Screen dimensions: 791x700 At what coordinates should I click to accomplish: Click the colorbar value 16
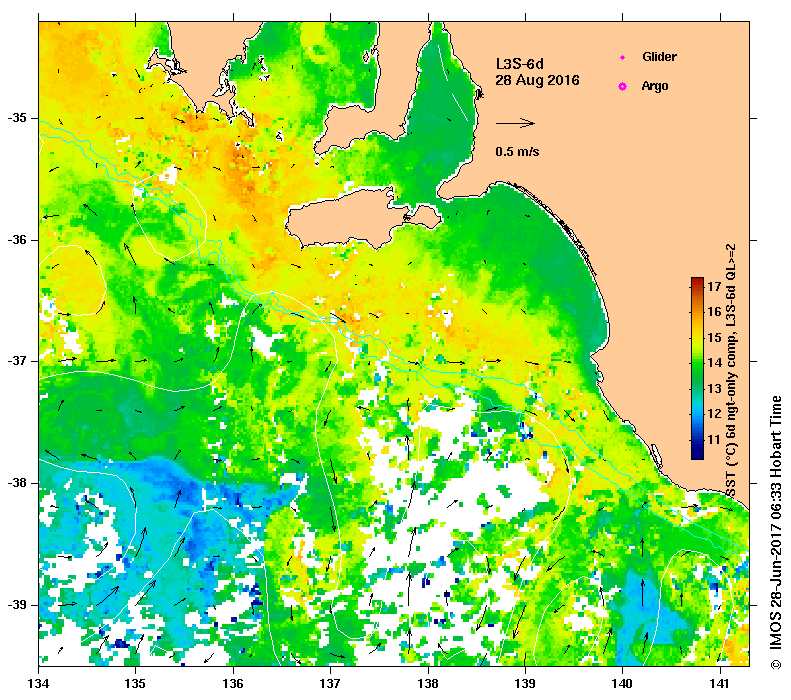[714, 312]
